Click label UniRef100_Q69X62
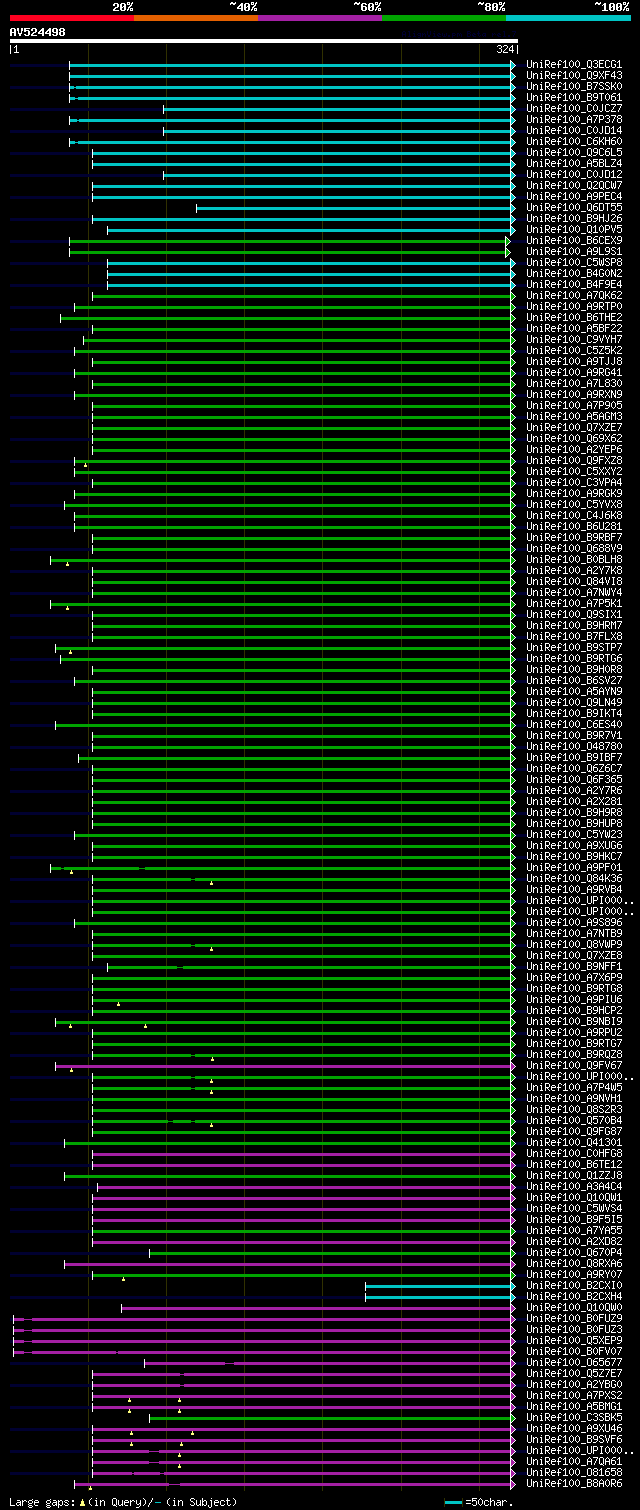640x1510 pixels. click(574, 439)
